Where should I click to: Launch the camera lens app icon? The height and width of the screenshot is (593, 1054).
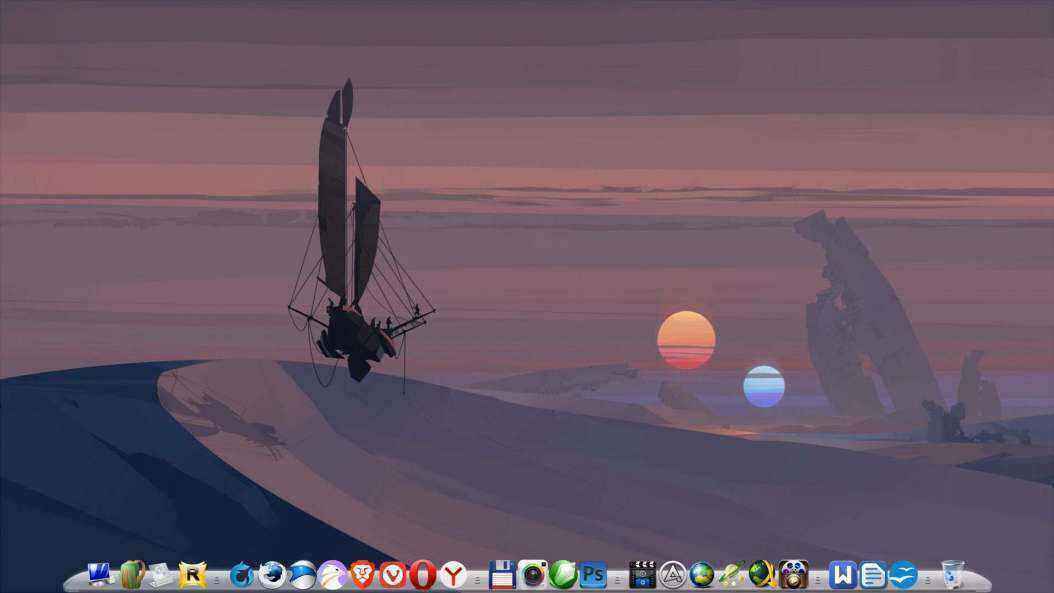click(x=532, y=575)
